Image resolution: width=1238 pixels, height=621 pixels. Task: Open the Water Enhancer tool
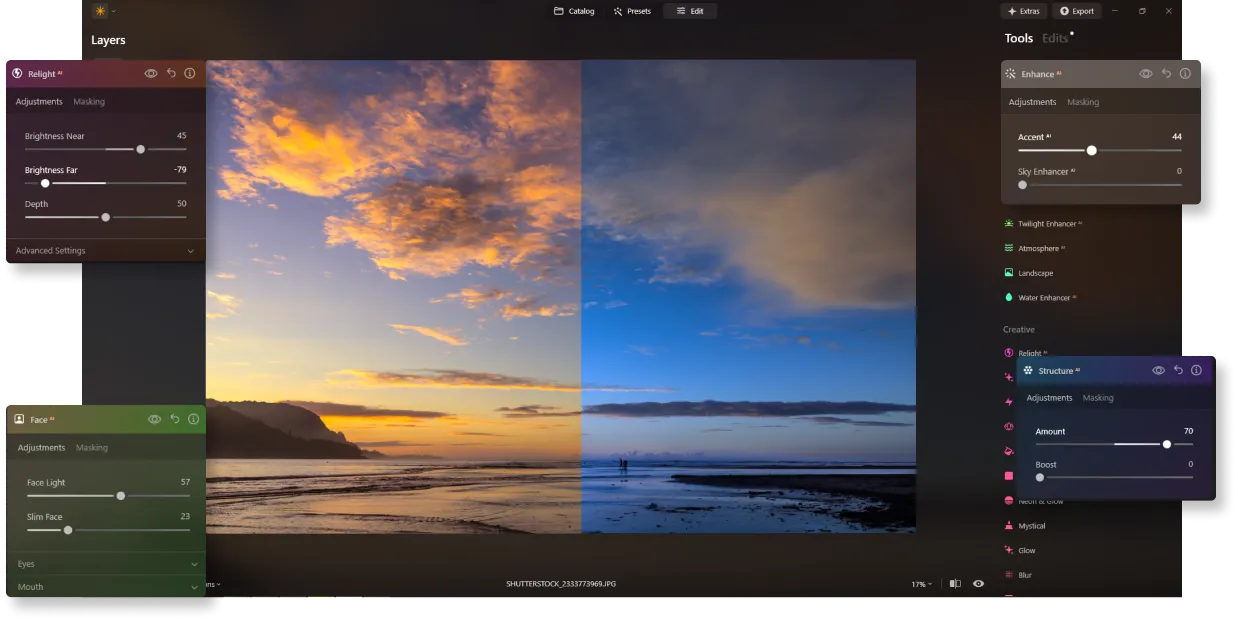[x=1046, y=298]
